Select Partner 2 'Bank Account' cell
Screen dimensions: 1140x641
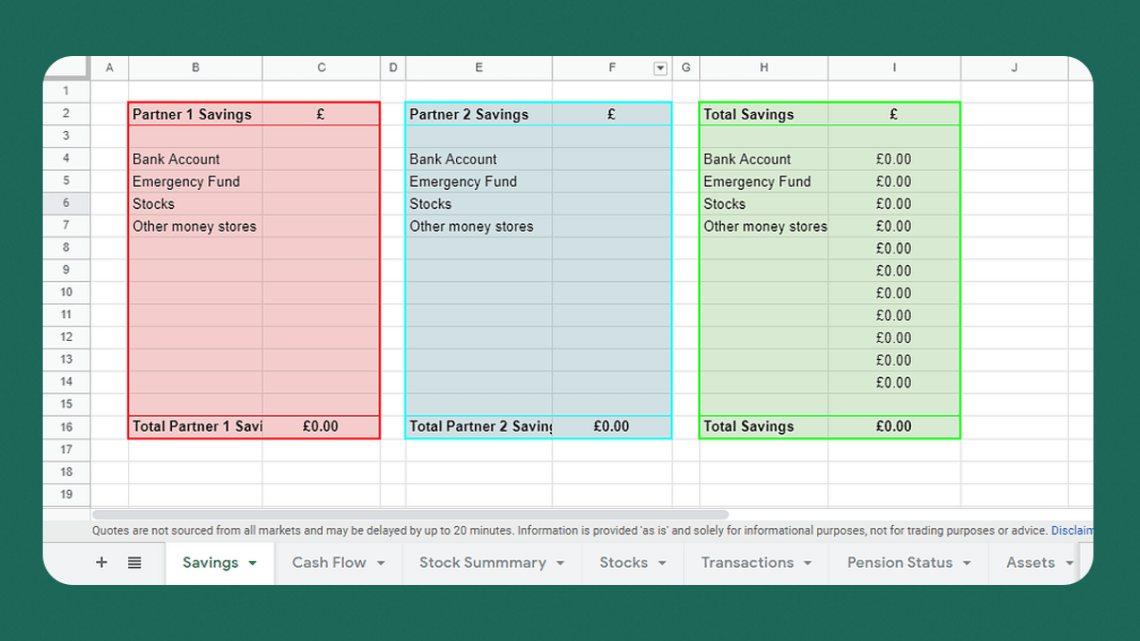click(479, 159)
